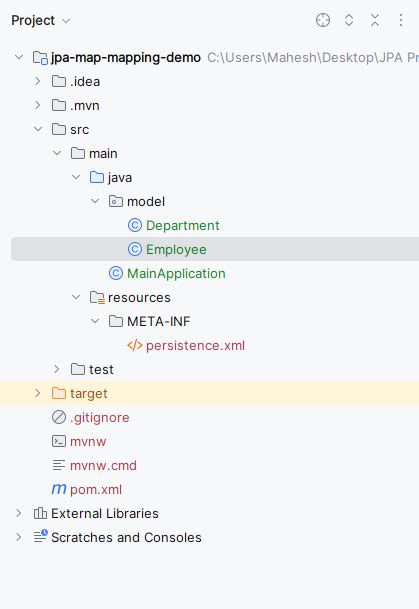The width and height of the screenshot is (419, 609).
Task: Click the MainApplication class icon
Action: click(x=116, y=273)
